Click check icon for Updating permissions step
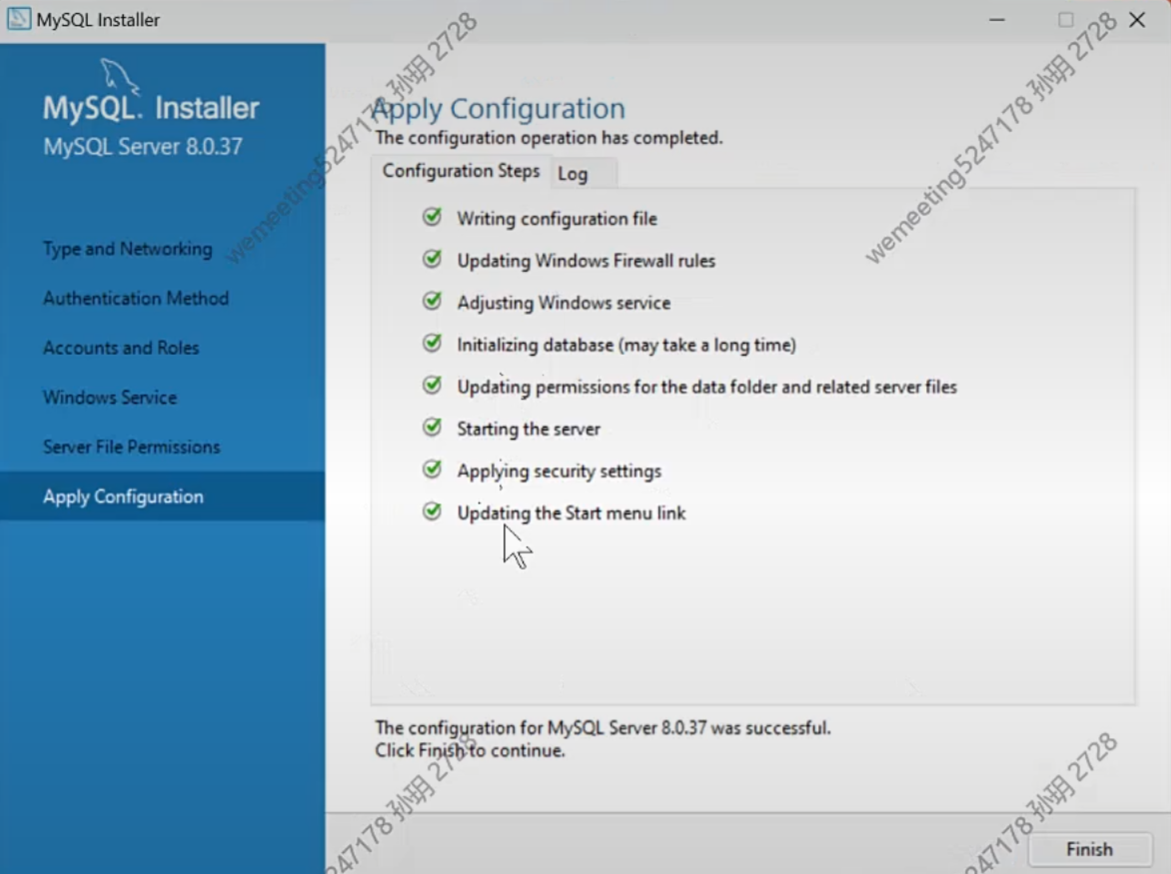This screenshot has height=874, width=1171. (432, 385)
